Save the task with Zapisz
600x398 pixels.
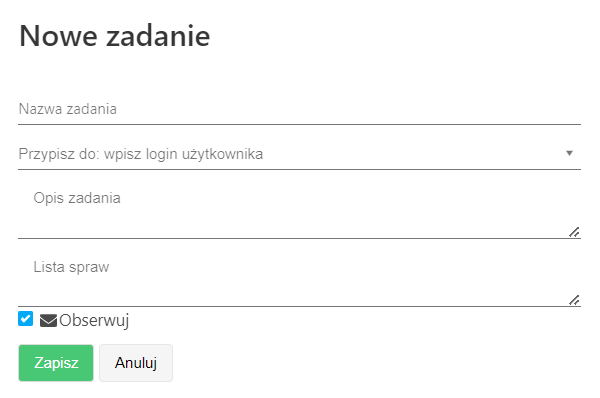click(x=56, y=363)
